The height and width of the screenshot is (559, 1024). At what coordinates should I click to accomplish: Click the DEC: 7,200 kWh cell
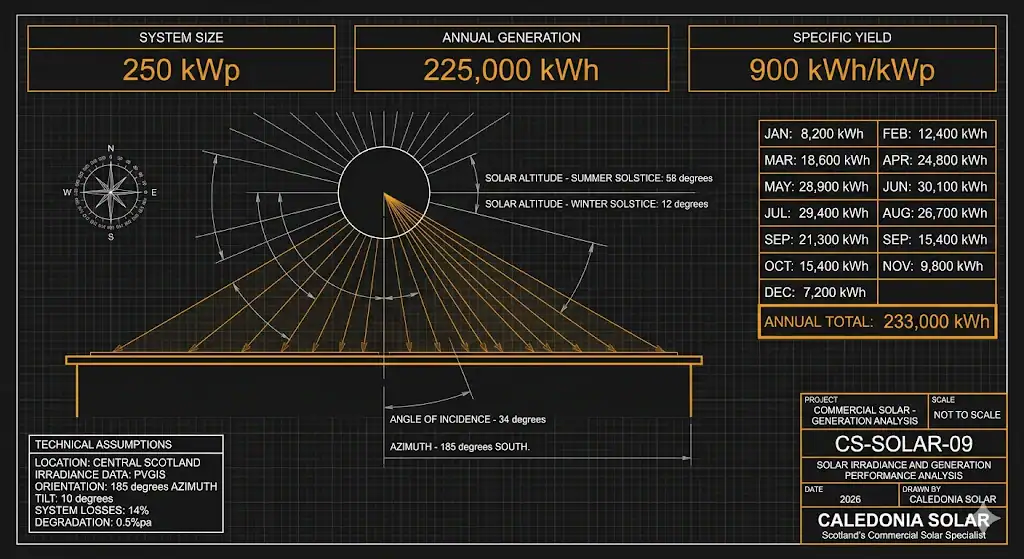tap(818, 292)
